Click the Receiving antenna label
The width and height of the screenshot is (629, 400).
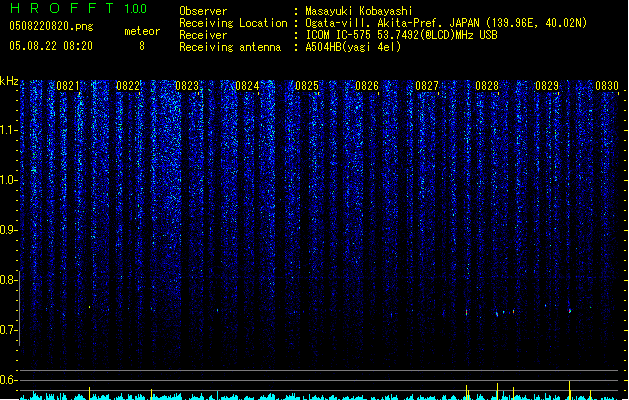(x=230, y=47)
